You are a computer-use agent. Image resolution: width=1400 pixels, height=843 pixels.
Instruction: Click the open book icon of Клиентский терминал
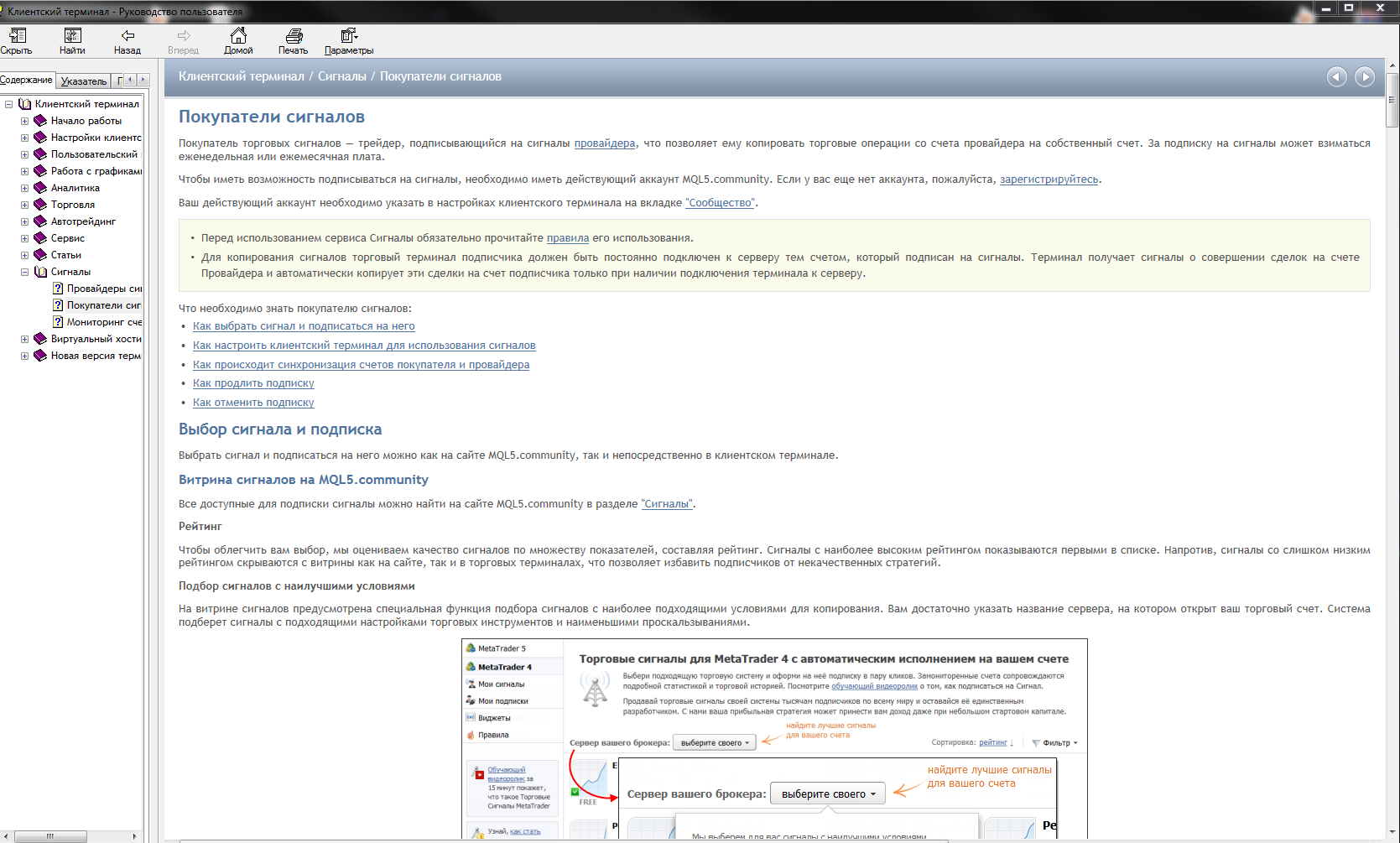pos(24,104)
